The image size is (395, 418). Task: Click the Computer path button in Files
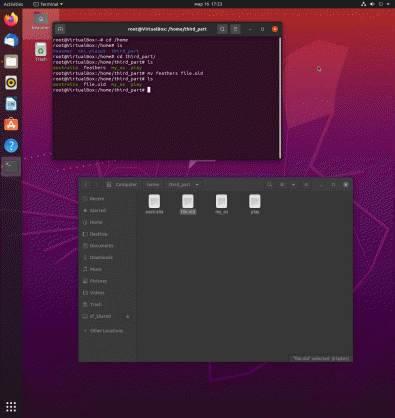point(122,184)
